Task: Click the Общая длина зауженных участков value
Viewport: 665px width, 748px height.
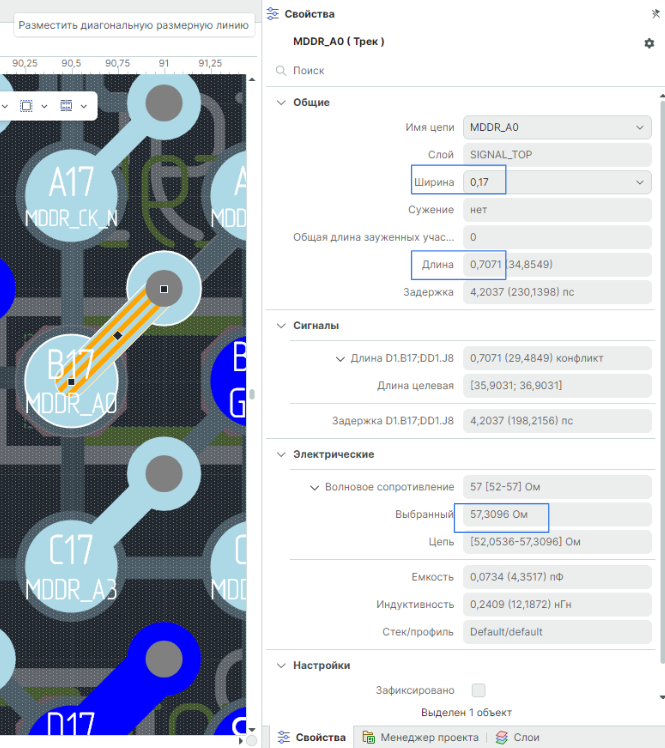Action: 557,237
